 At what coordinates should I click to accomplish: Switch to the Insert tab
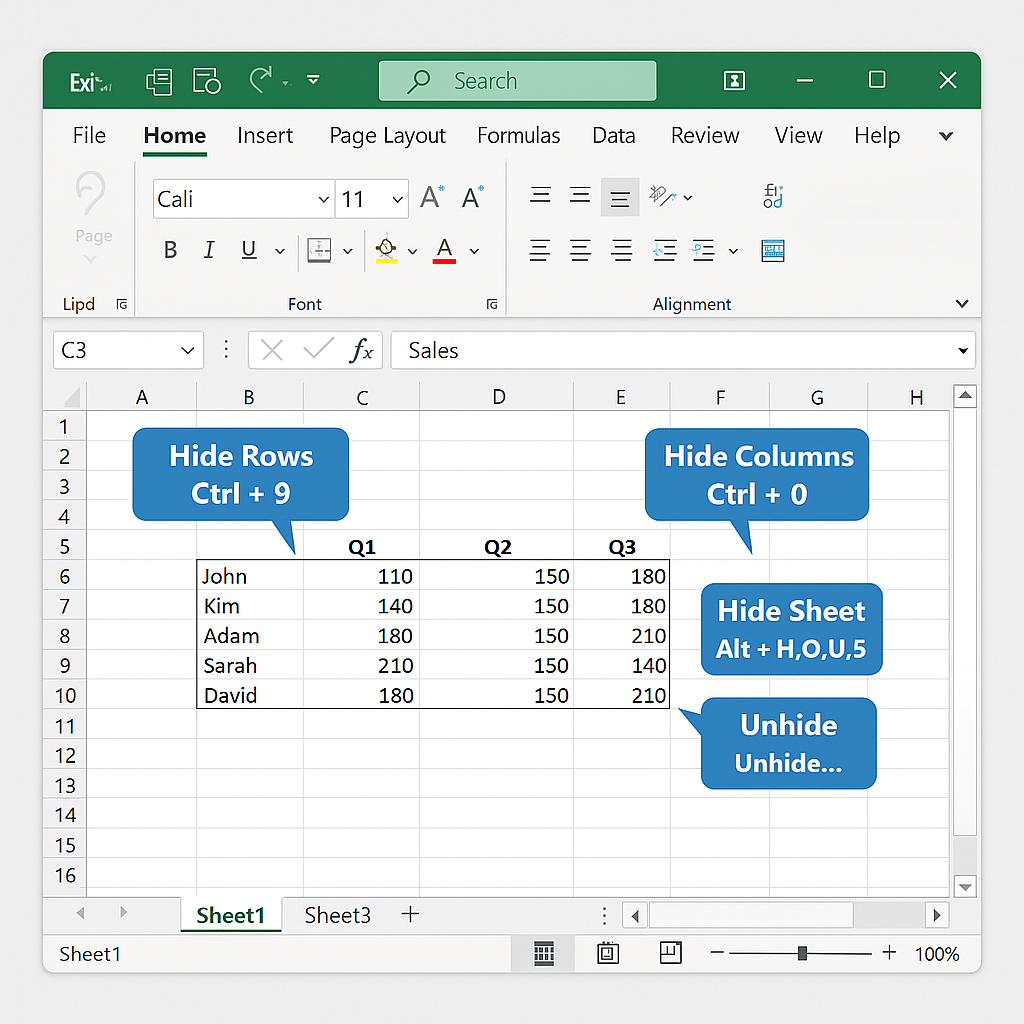coord(264,135)
